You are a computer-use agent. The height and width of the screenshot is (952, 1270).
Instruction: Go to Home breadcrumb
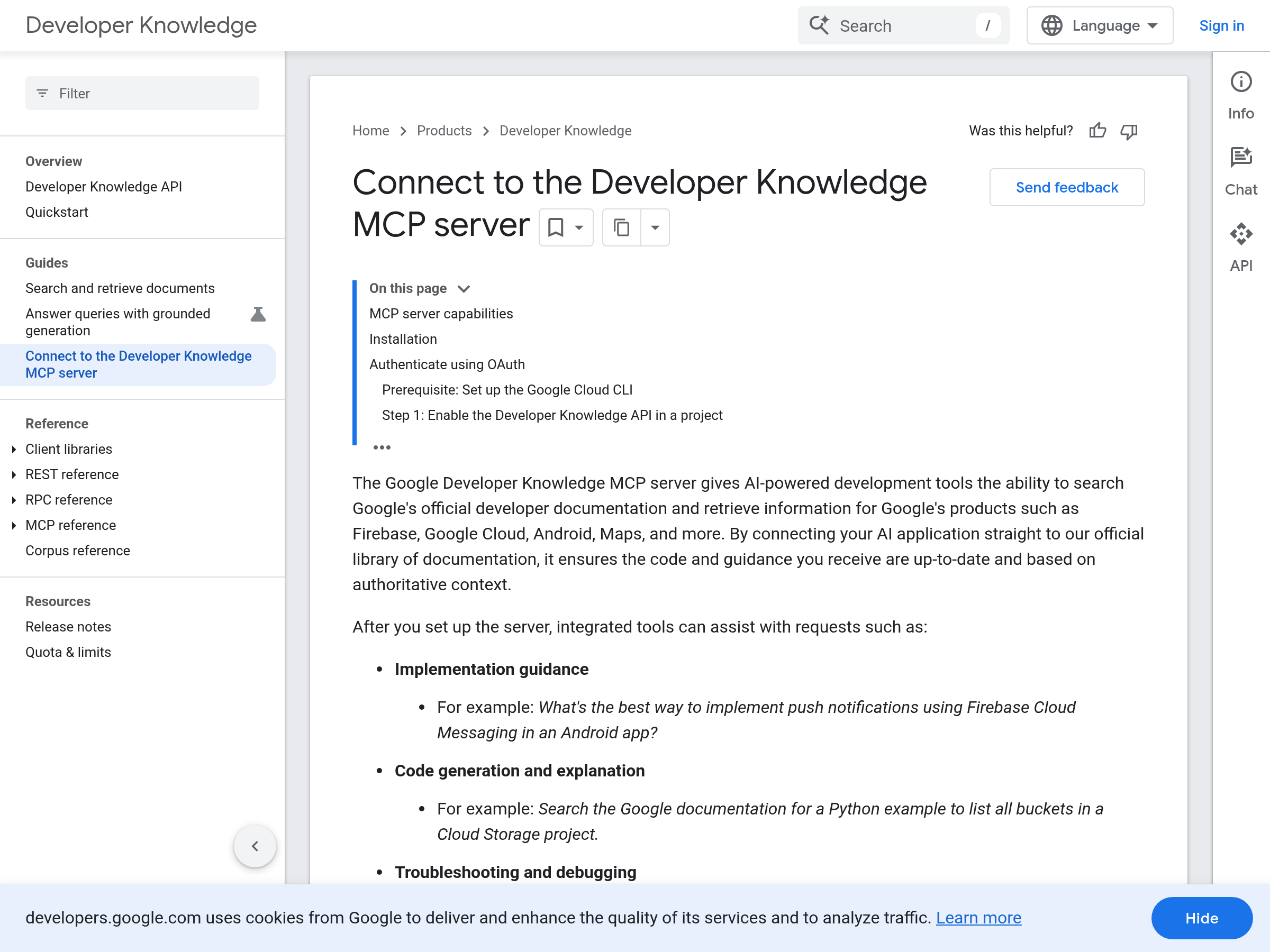(x=370, y=131)
